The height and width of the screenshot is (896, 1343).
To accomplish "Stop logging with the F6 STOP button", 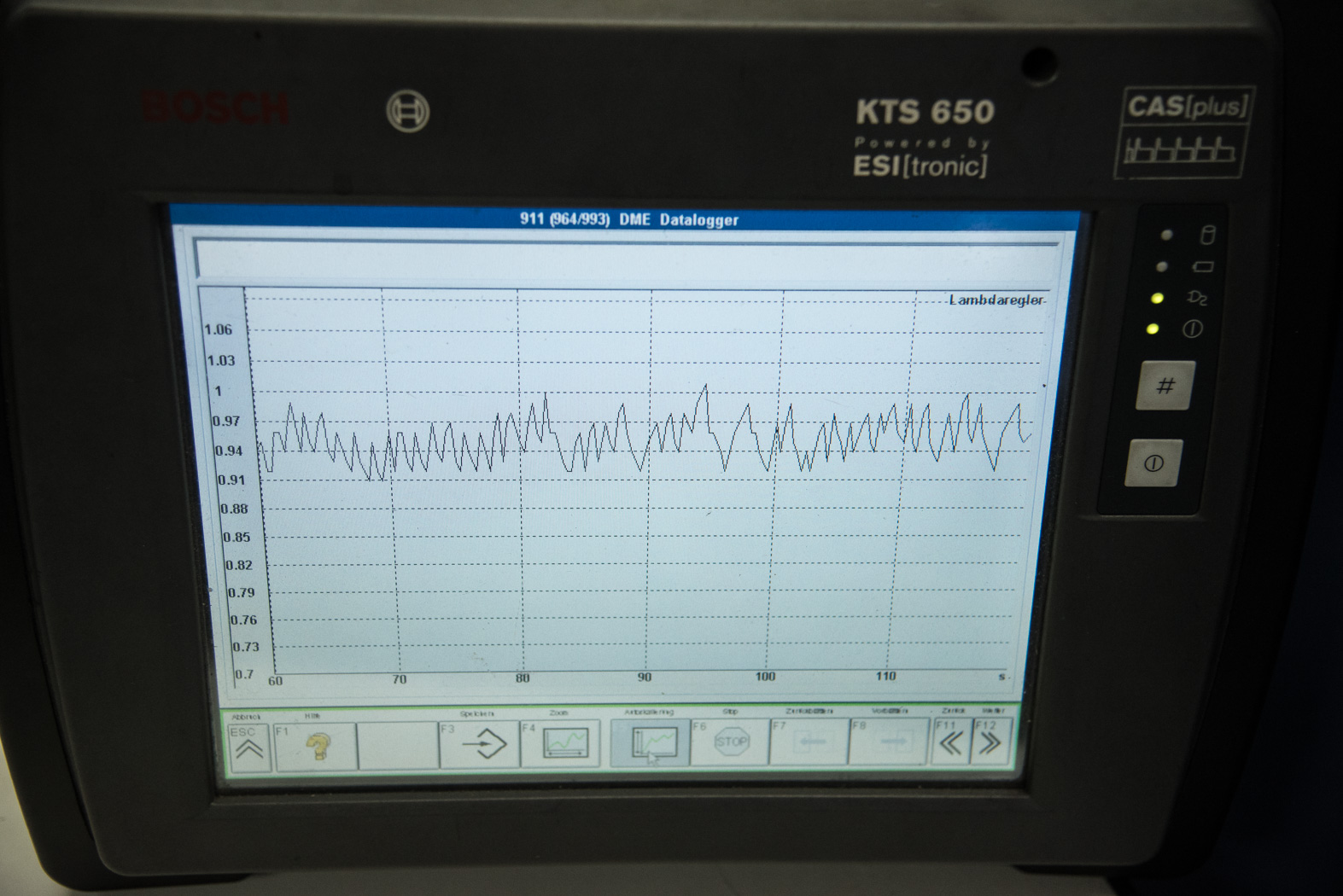I will pos(731,742).
